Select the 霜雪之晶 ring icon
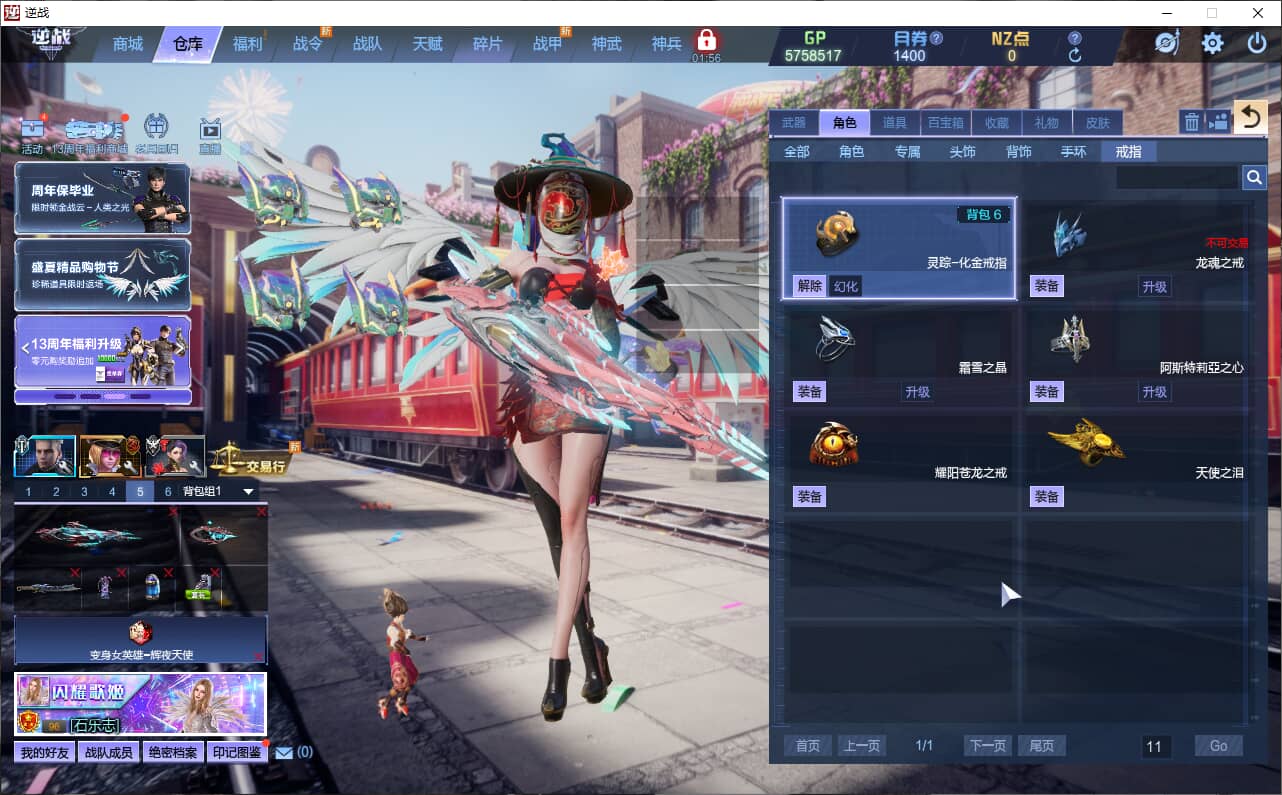 (x=833, y=338)
